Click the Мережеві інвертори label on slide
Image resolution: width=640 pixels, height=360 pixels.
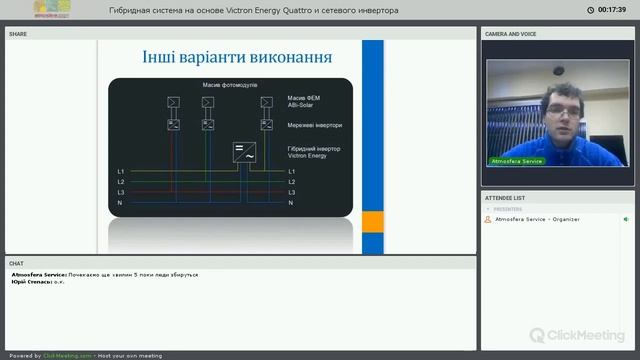(315, 125)
